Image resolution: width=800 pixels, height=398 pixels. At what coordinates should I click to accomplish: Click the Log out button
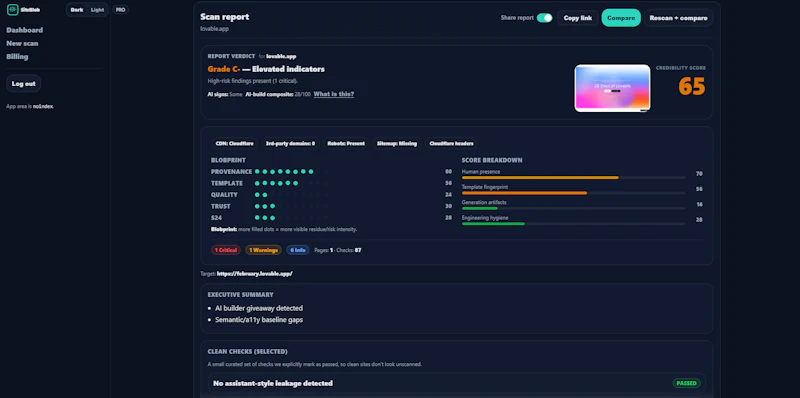pyautogui.click(x=23, y=83)
